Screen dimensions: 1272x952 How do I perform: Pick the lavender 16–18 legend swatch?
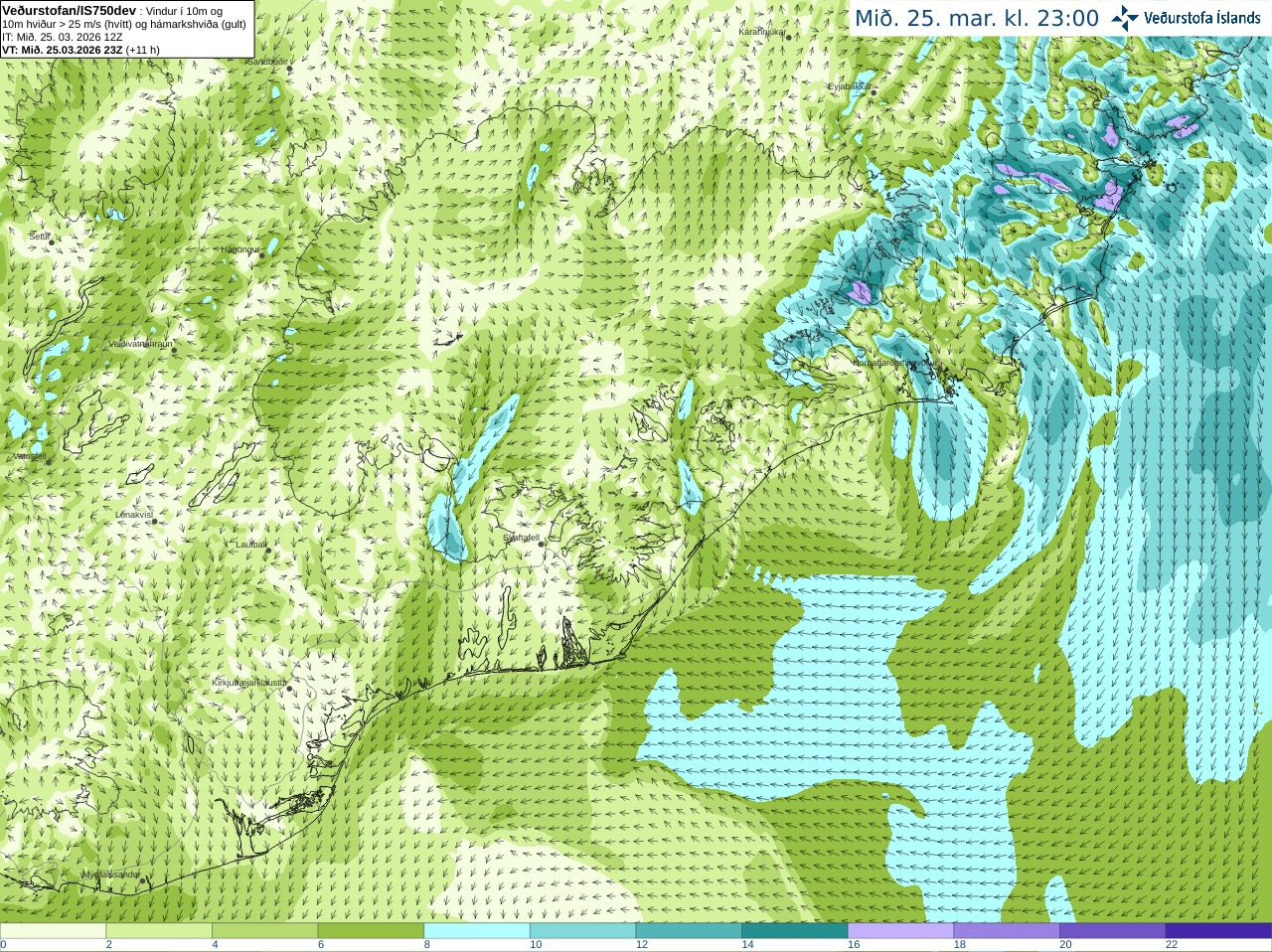point(900,931)
